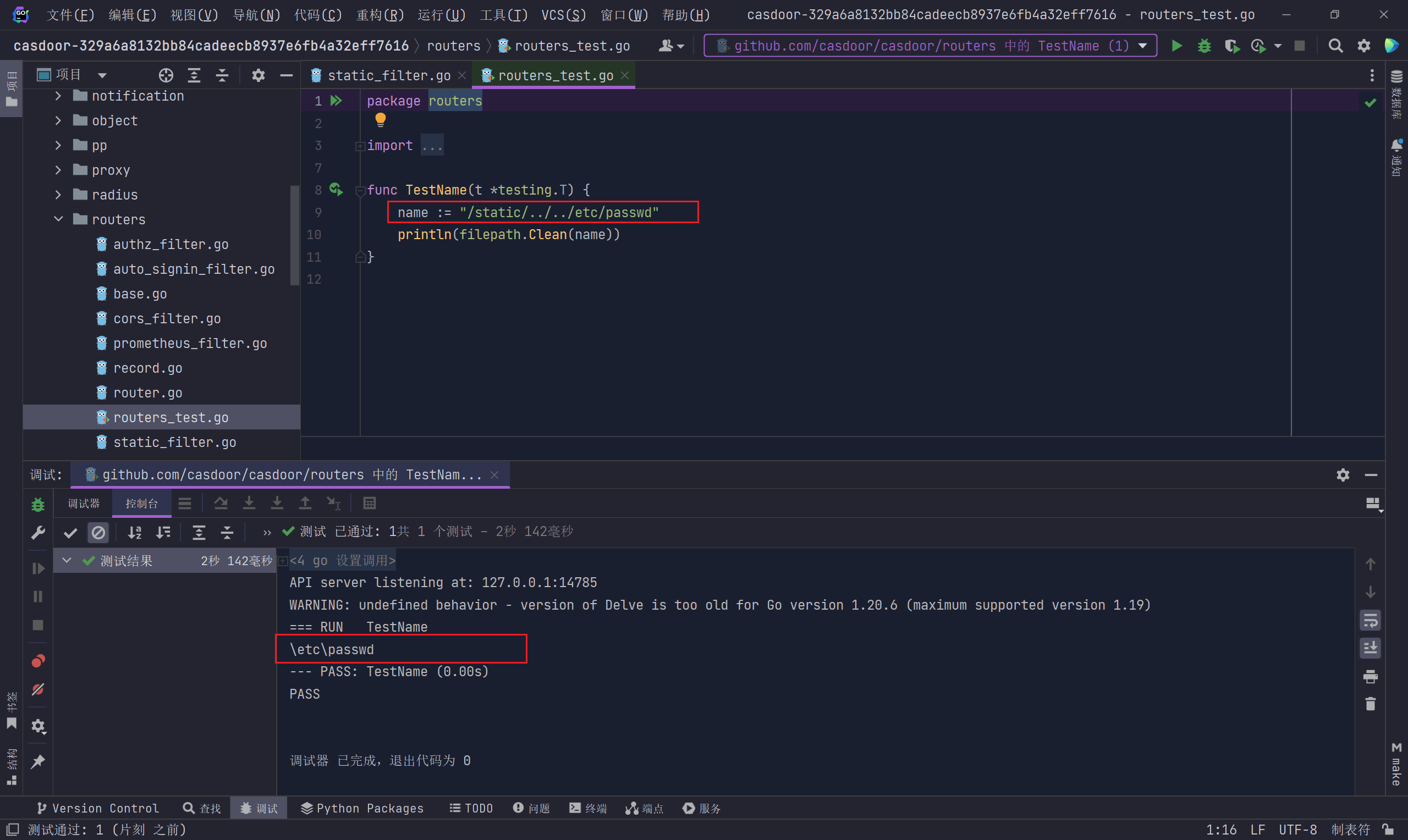Clear console with the trash can icon
The height and width of the screenshot is (840, 1408).
[x=1370, y=704]
